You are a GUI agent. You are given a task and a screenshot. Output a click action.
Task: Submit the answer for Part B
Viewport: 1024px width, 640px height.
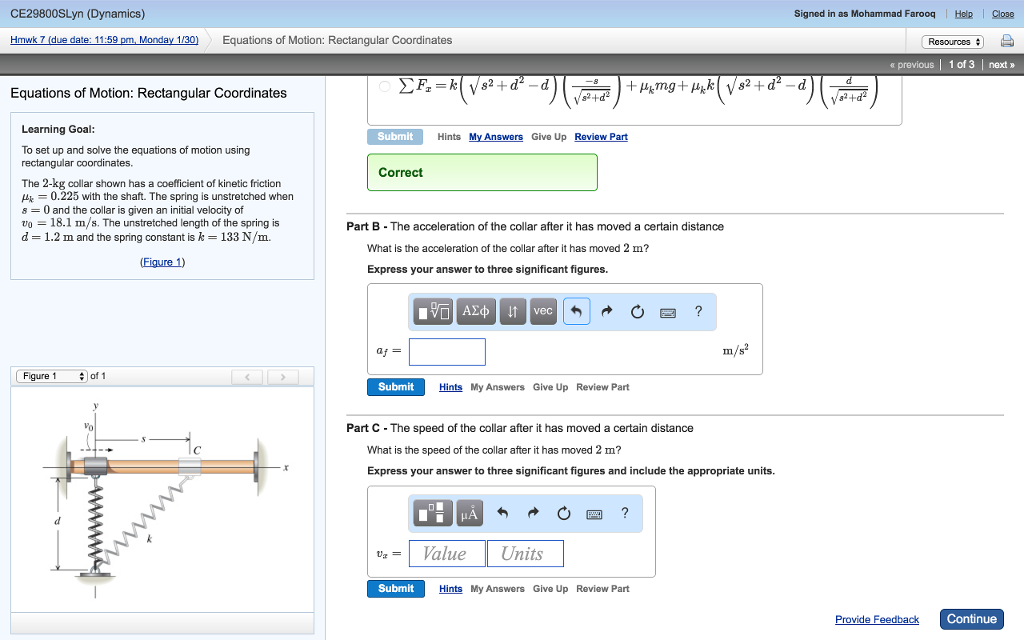(395, 387)
